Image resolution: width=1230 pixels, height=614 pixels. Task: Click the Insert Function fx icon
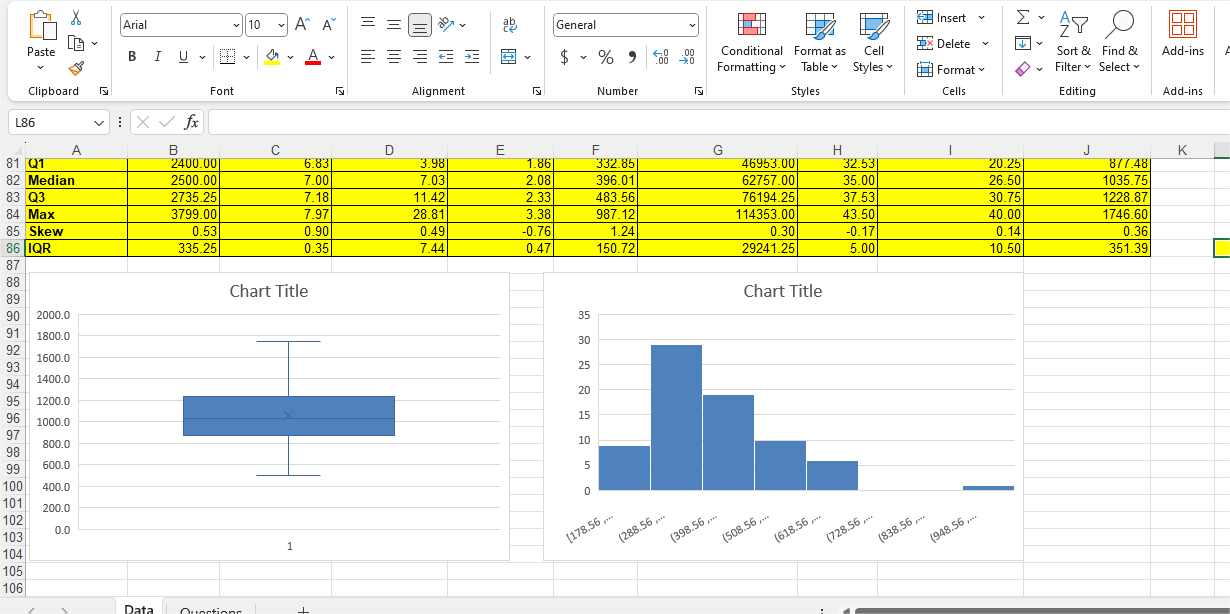(x=191, y=123)
